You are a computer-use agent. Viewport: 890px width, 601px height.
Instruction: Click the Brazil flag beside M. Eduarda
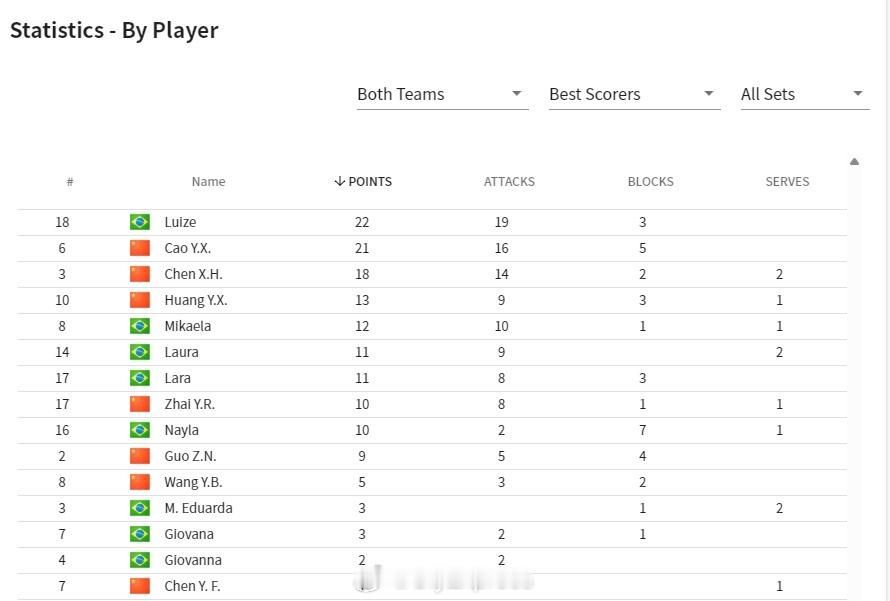pos(140,508)
